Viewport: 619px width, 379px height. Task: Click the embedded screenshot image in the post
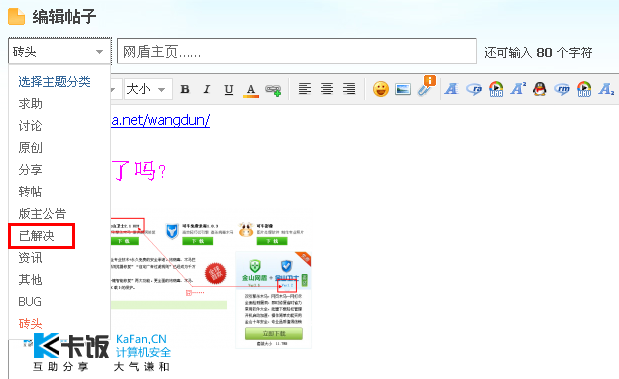coord(211,283)
